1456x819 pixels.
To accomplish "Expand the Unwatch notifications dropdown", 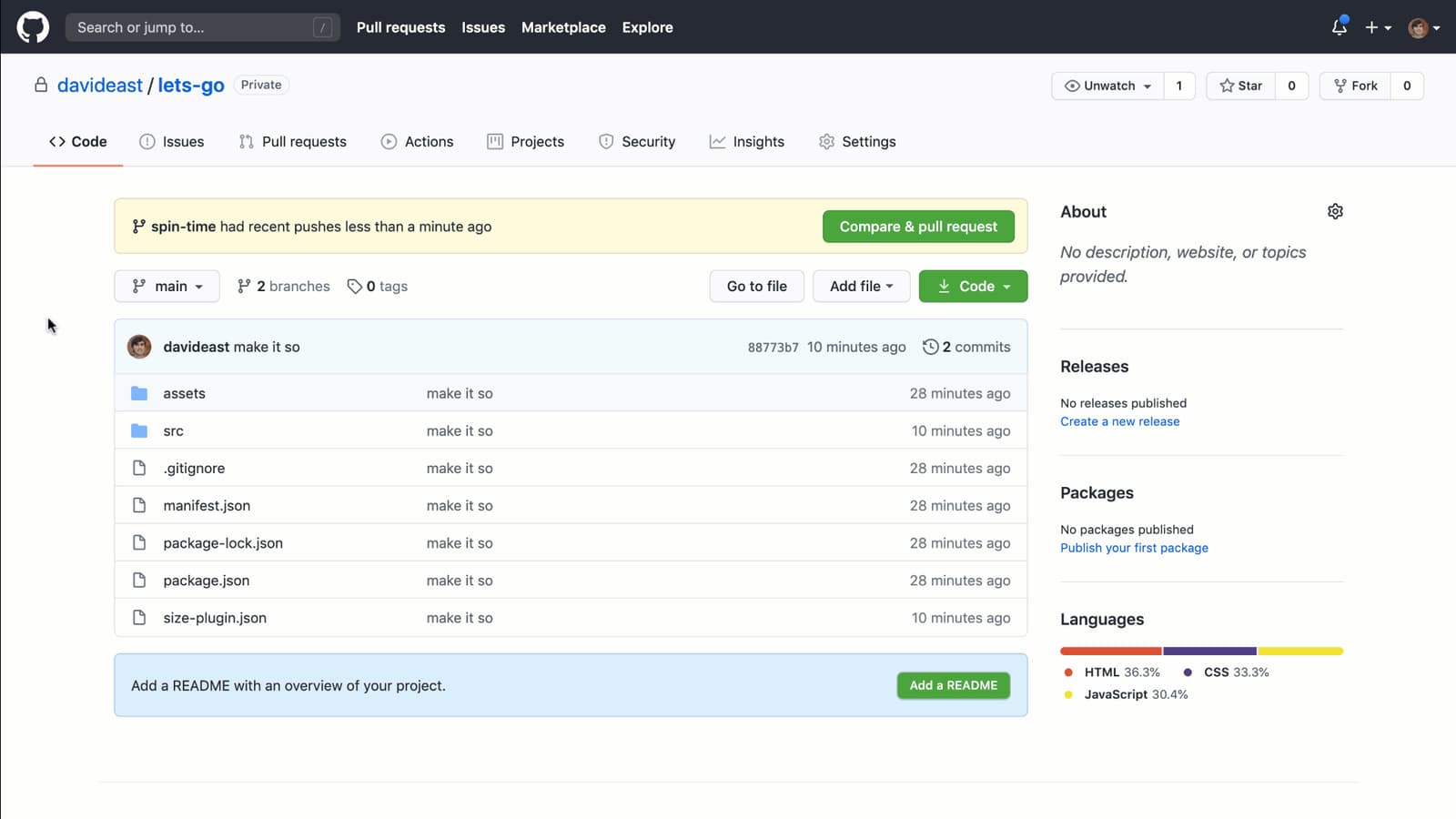I will pyautogui.click(x=1107, y=86).
